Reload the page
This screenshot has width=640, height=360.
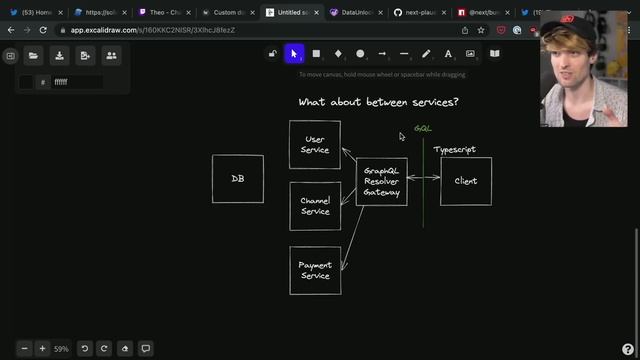pos(43,30)
